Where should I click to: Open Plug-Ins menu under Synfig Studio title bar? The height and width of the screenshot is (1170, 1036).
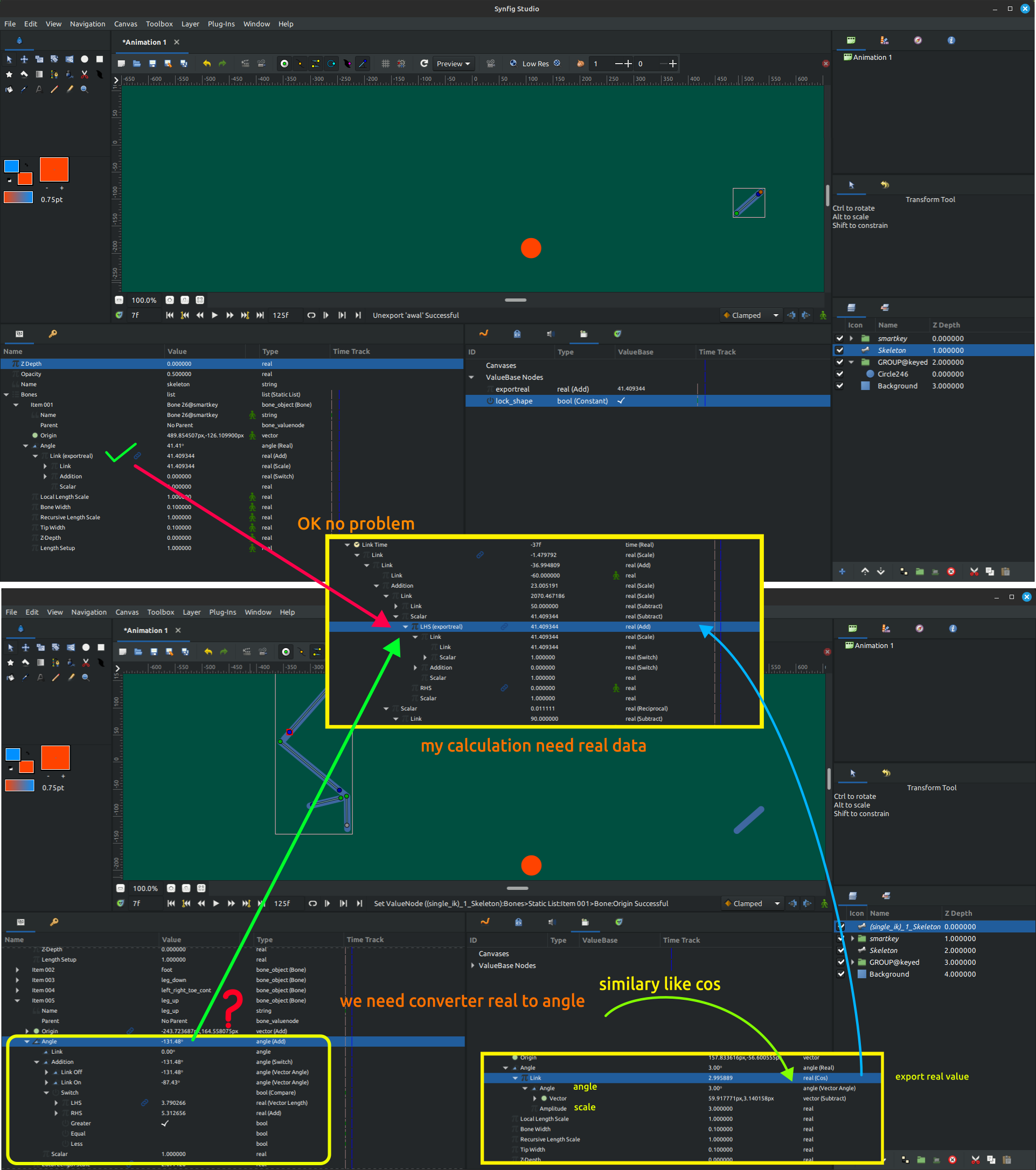coord(221,24)
